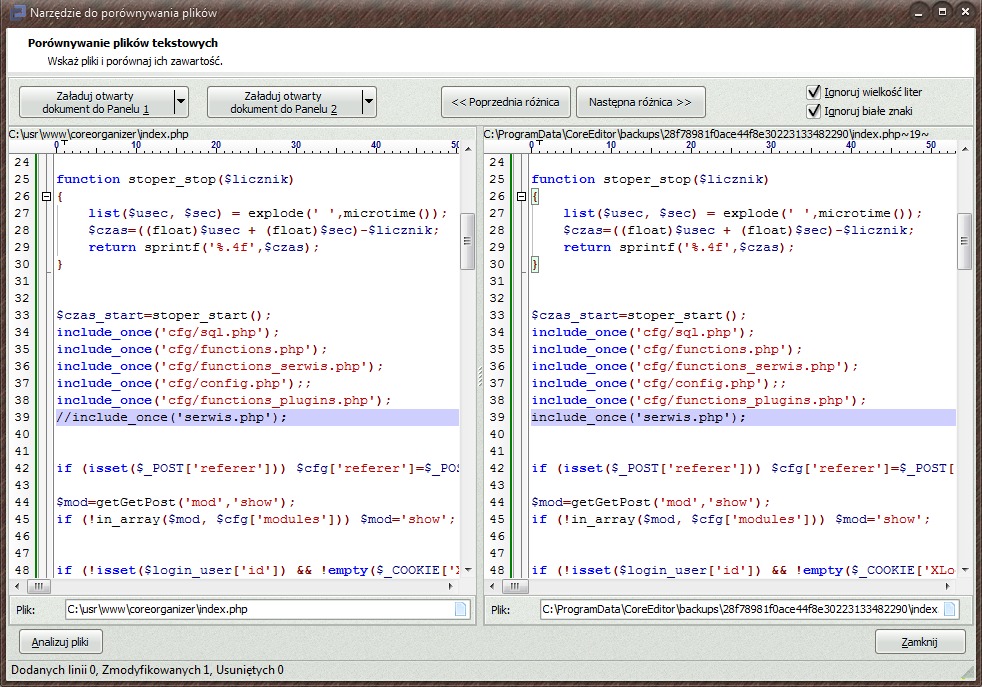Open the dropdown arrow beside the Panel 1 load button
The image size is (982, 687).
181,102
